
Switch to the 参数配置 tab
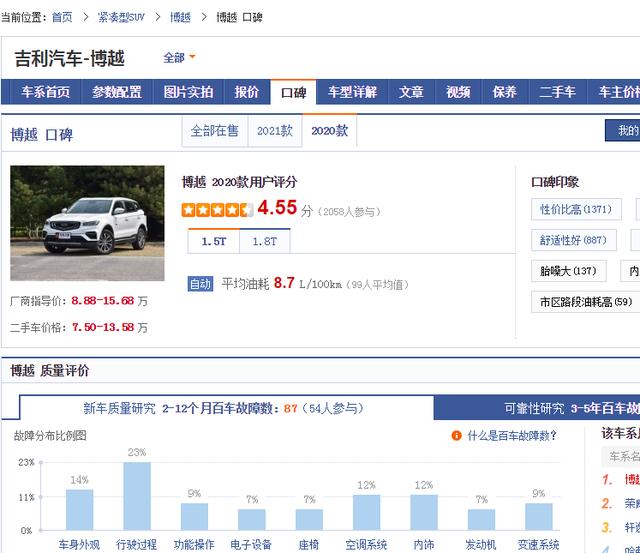[x=117, y=92]
